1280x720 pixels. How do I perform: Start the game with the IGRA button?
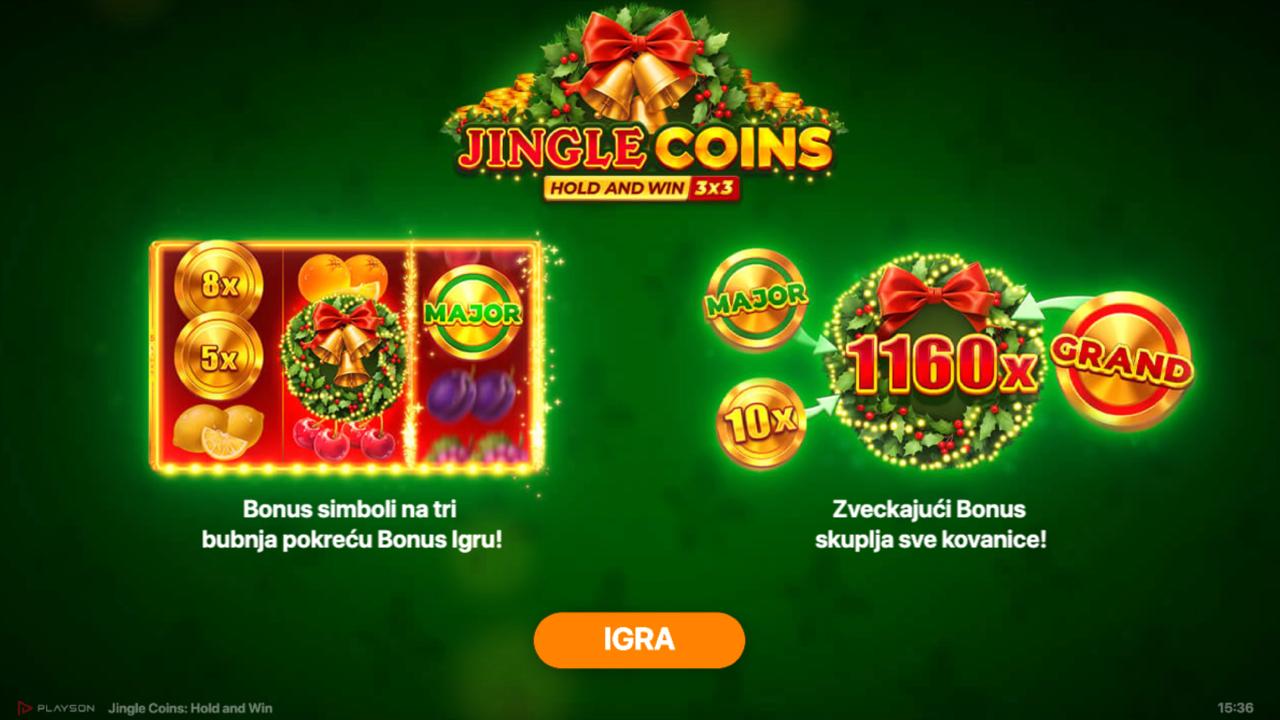(x=639, y=640)
